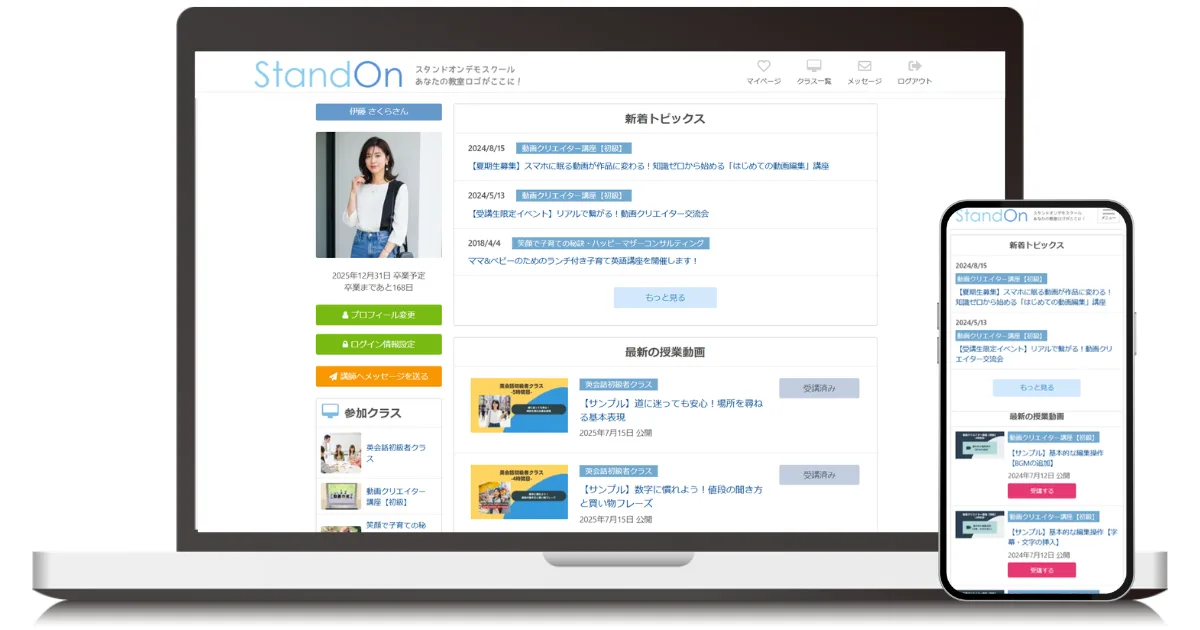Expand topics with the laptop もっと見る button

pos(665,297)
